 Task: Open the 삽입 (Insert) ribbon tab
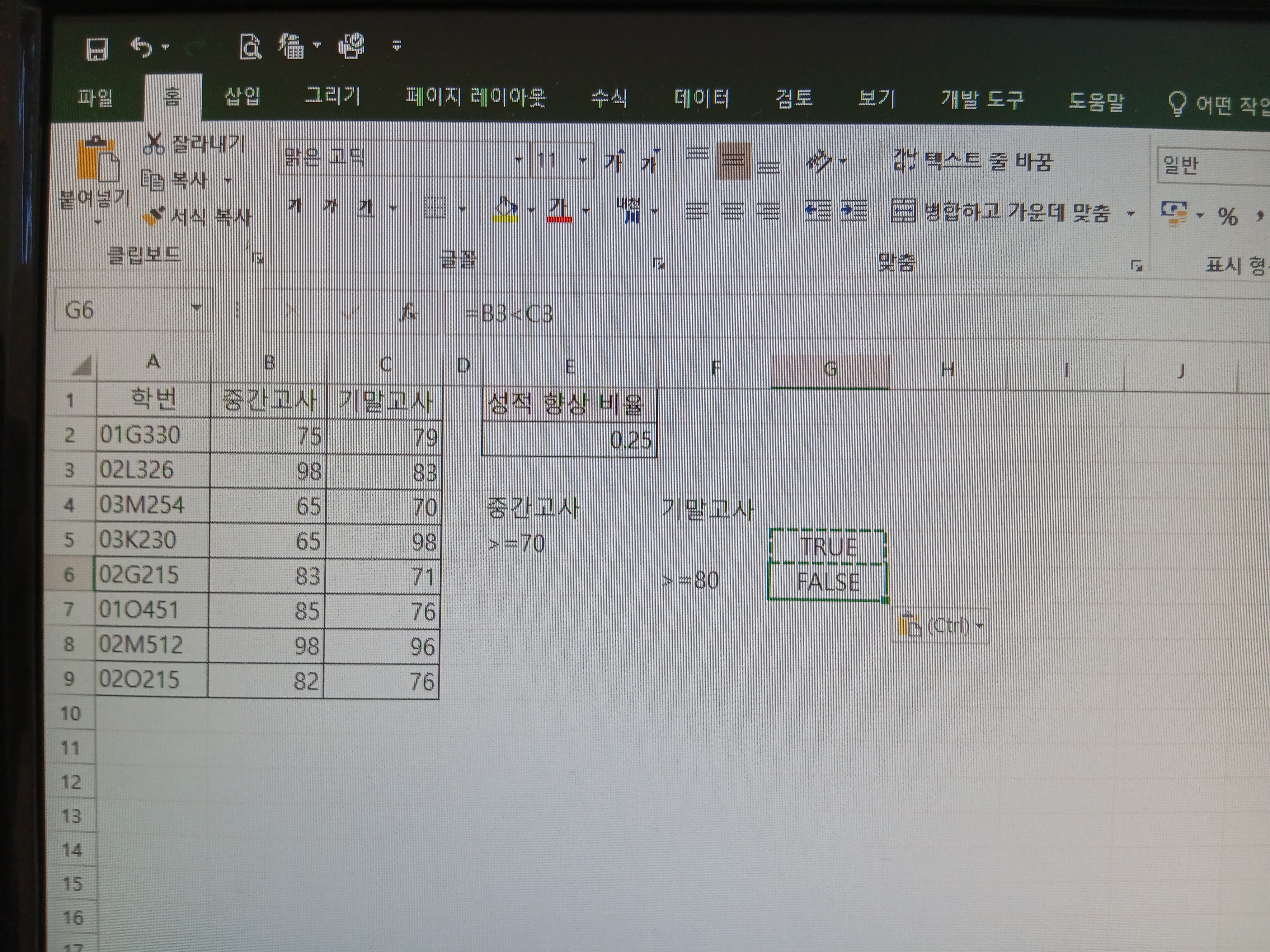[242, 97]
